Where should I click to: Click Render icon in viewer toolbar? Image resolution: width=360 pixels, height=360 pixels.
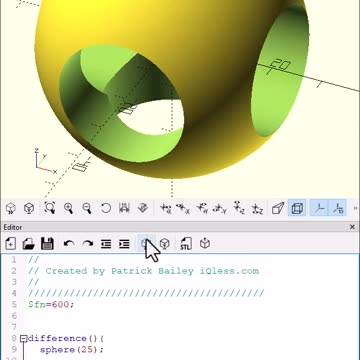29,209
